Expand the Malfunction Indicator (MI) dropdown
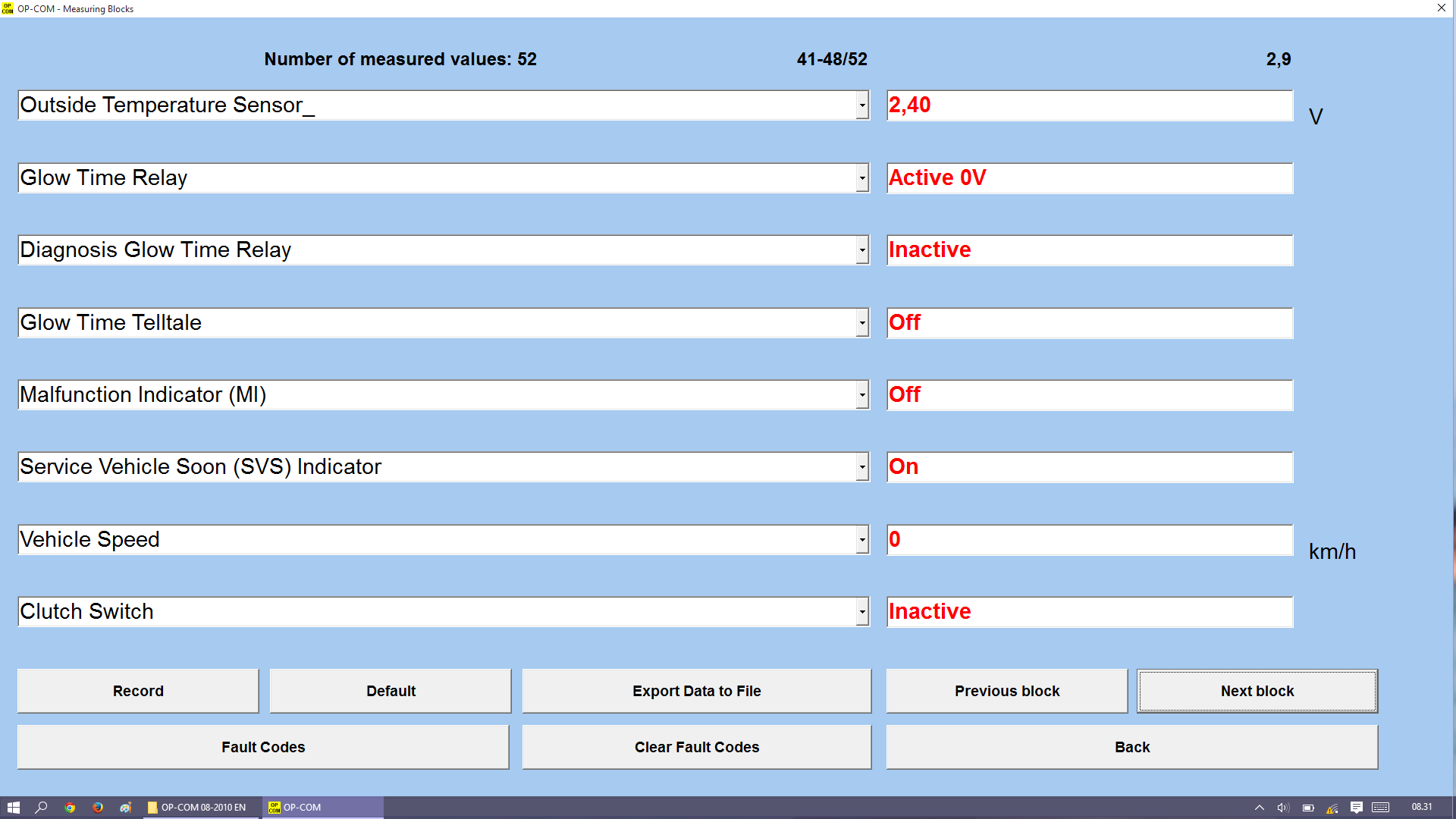Screen dimensions: 1456x819 point(862,395)
